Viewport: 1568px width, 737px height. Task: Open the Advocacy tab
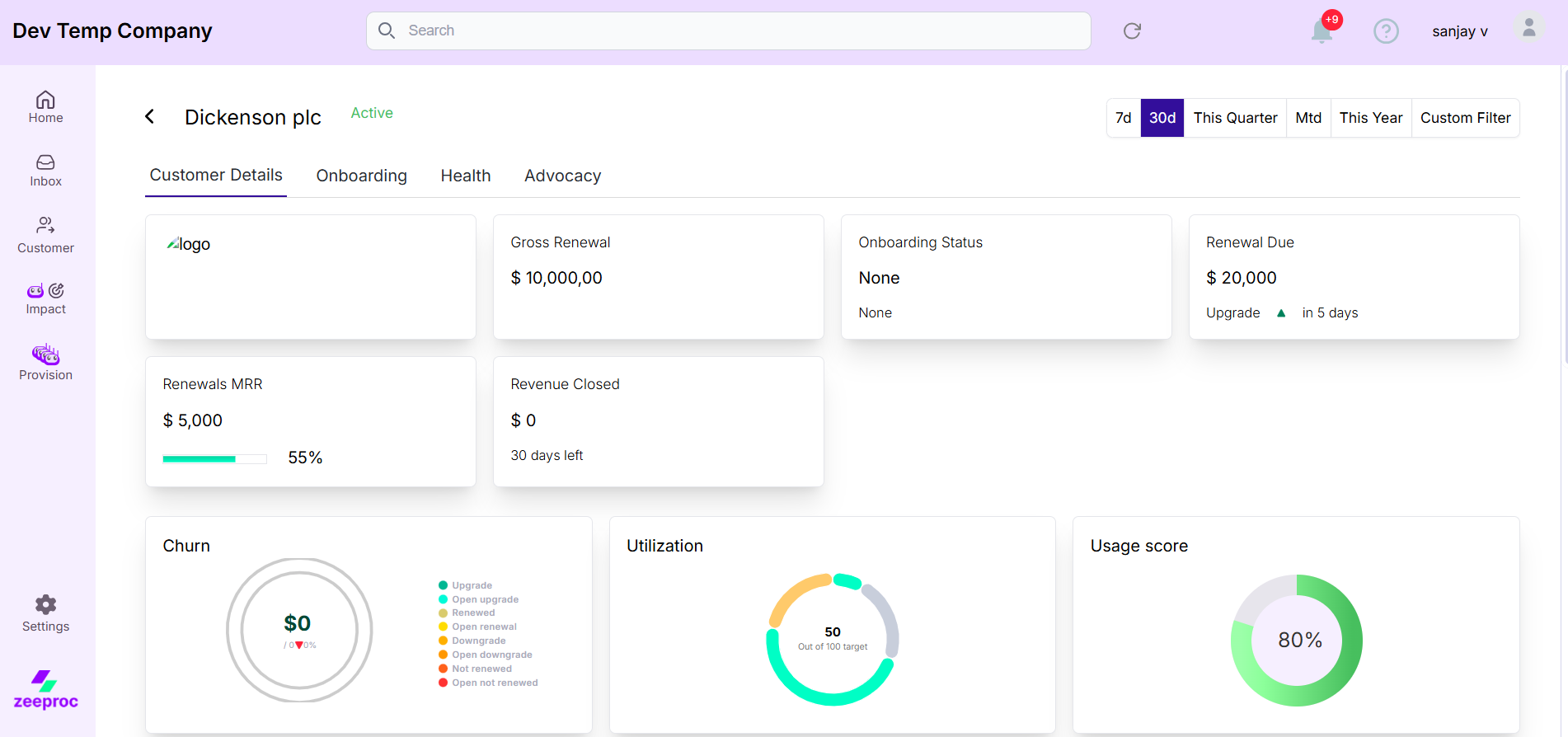562,176
